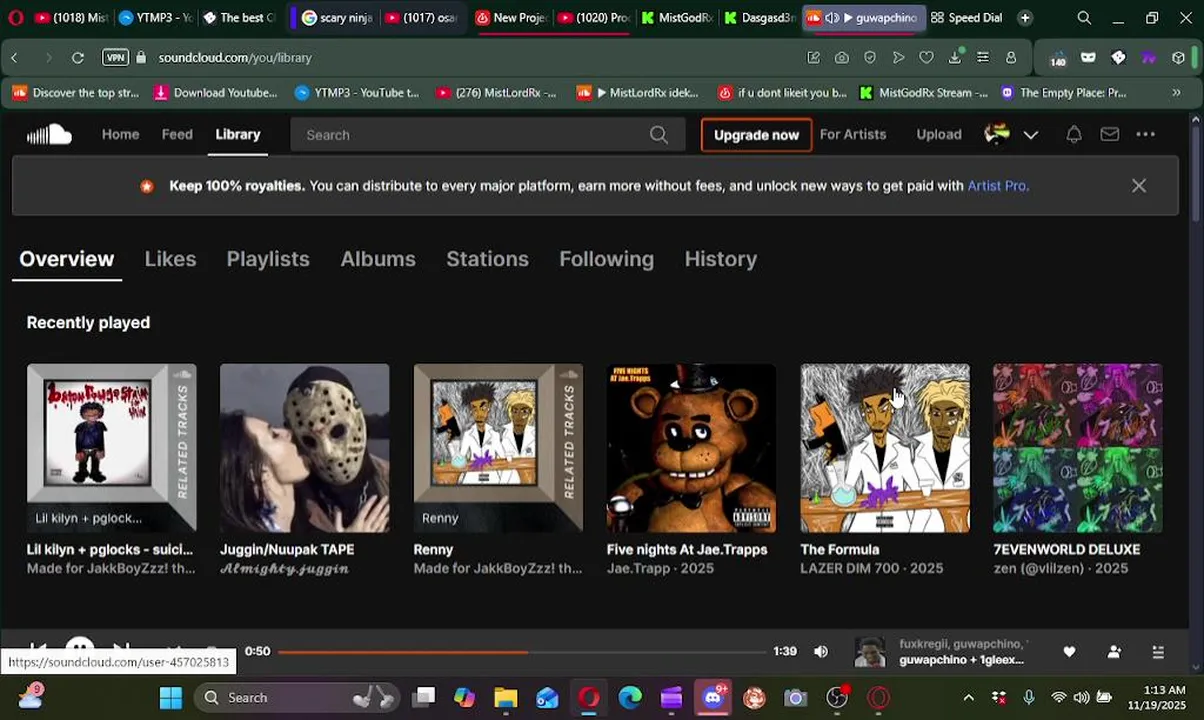The width and height of the screenshot is (1204, 720).
Task: Open Five nights At Jae.Trapps album cover
Action: point(691,448)
